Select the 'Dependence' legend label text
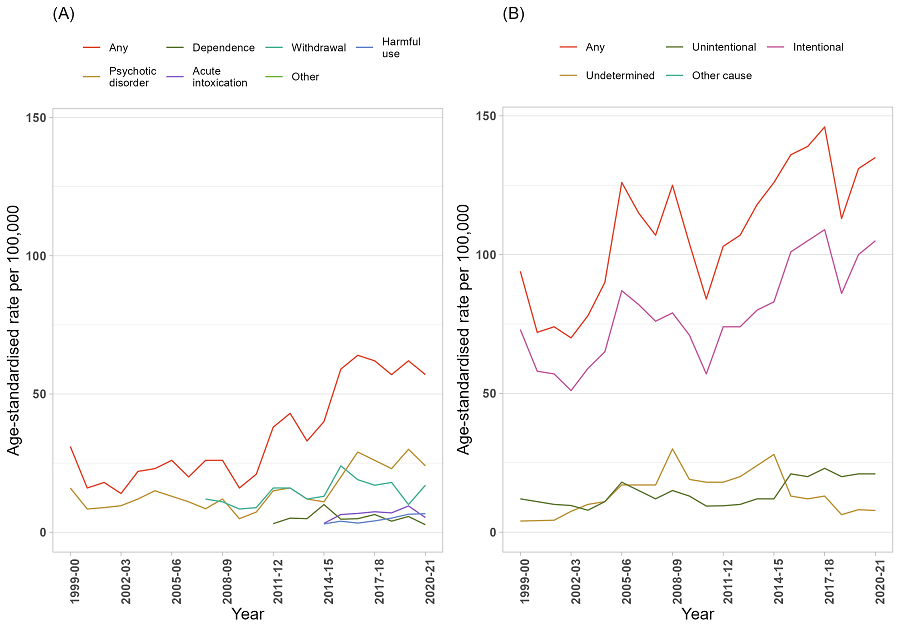900x630 pixels. click(x=223, y=48)
